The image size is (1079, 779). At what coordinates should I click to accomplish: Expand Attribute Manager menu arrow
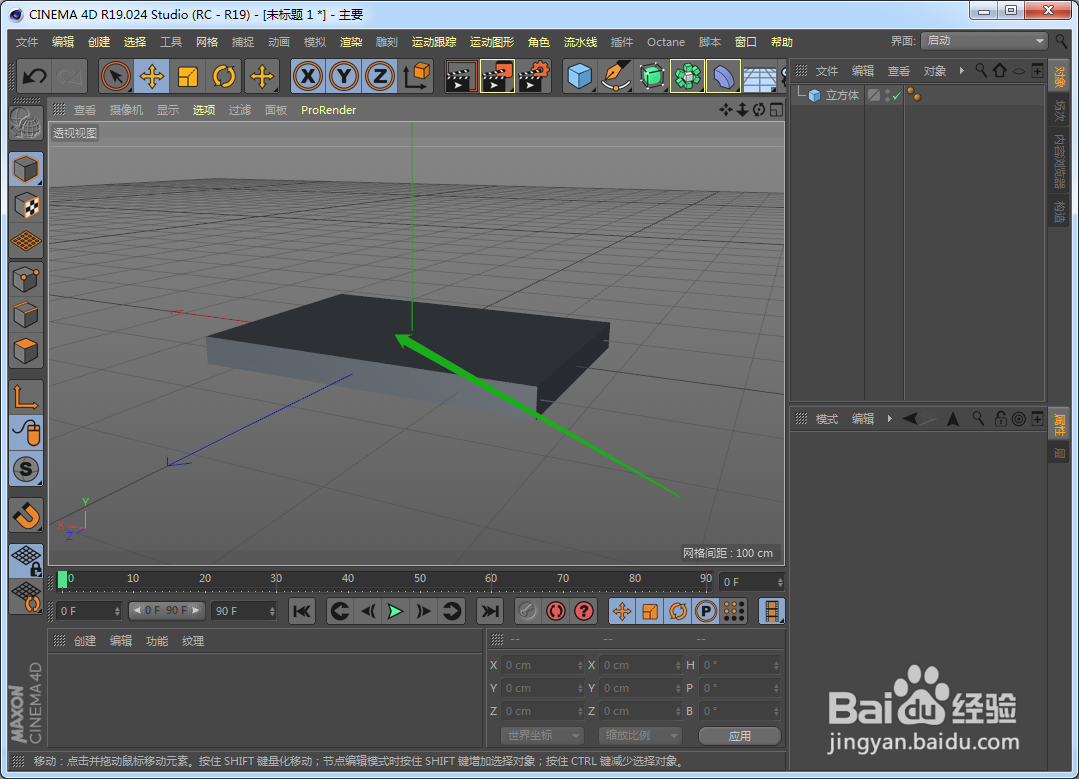889,418
